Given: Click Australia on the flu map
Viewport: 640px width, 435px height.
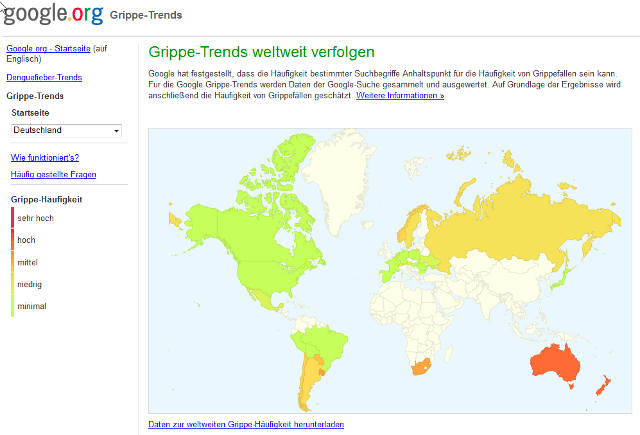Looking at the screenshot, I should tap(553, 364).
